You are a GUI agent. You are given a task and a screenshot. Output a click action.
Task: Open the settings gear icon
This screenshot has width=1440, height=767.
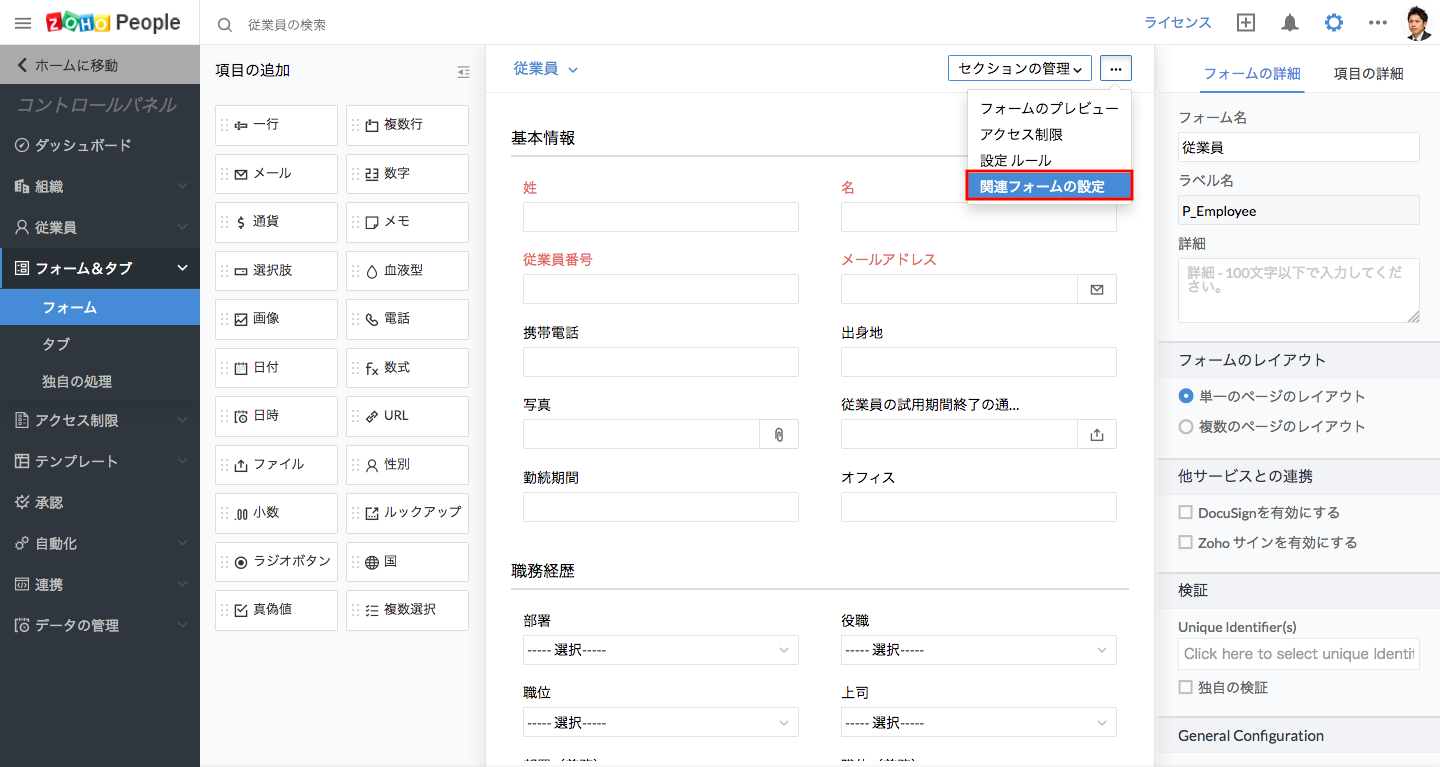[1334, 23]
